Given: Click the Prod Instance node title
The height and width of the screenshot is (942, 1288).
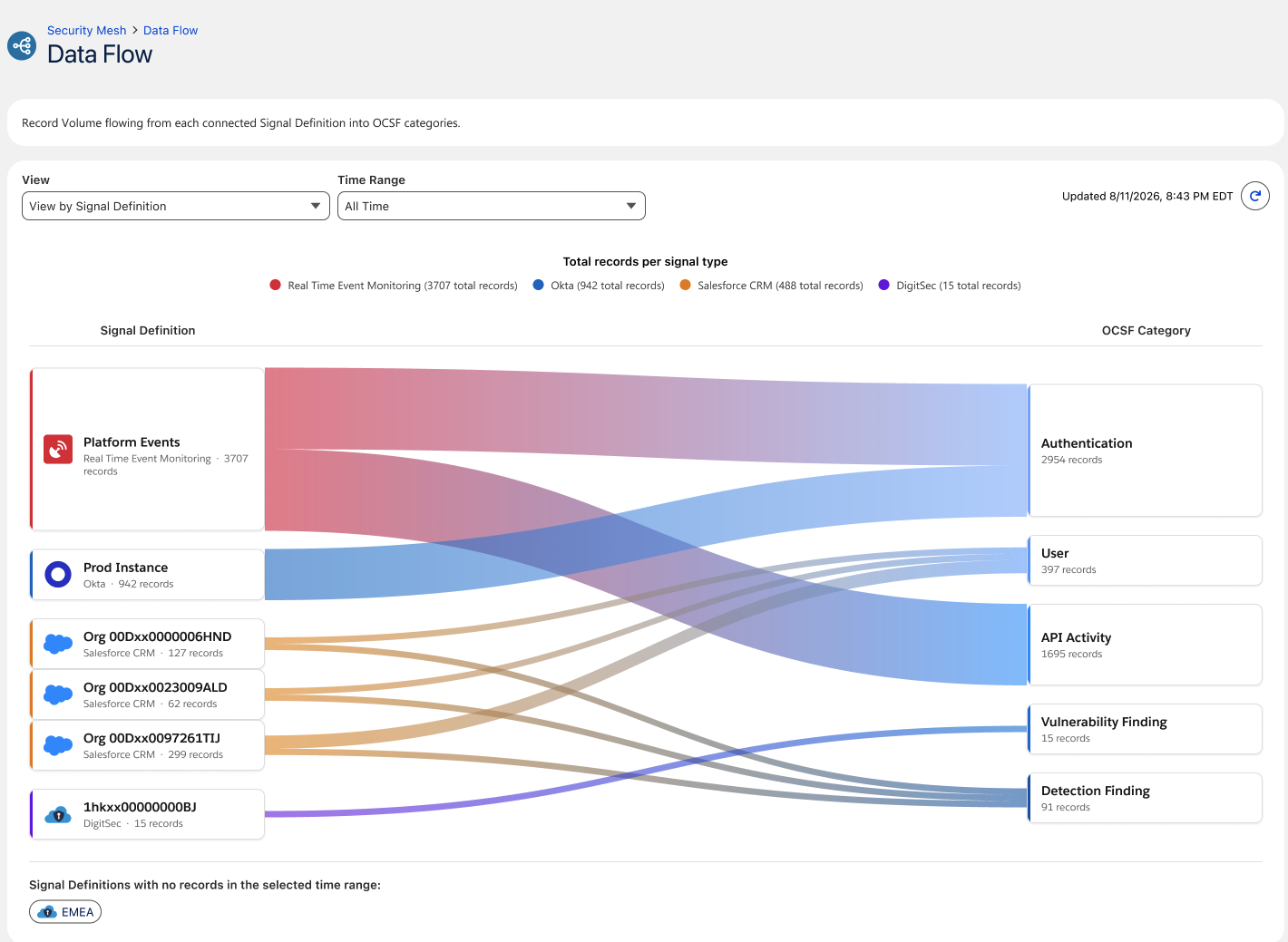Looking at the screenshot, I should 125,568.
